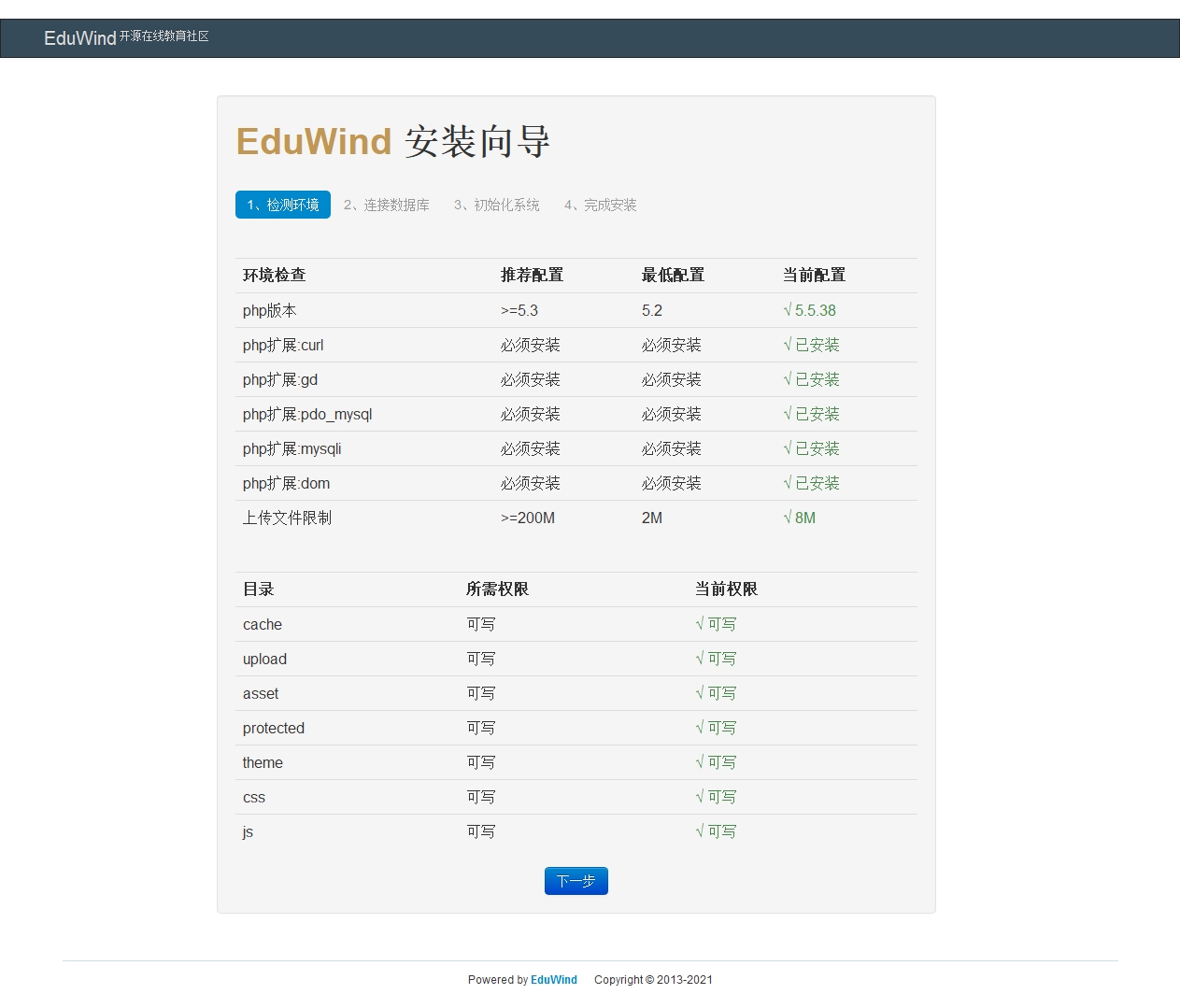This screenshot has width=1180, height=1008.
Task: Click the '√ 8M' current upload value
Action: tap(799, 518)
